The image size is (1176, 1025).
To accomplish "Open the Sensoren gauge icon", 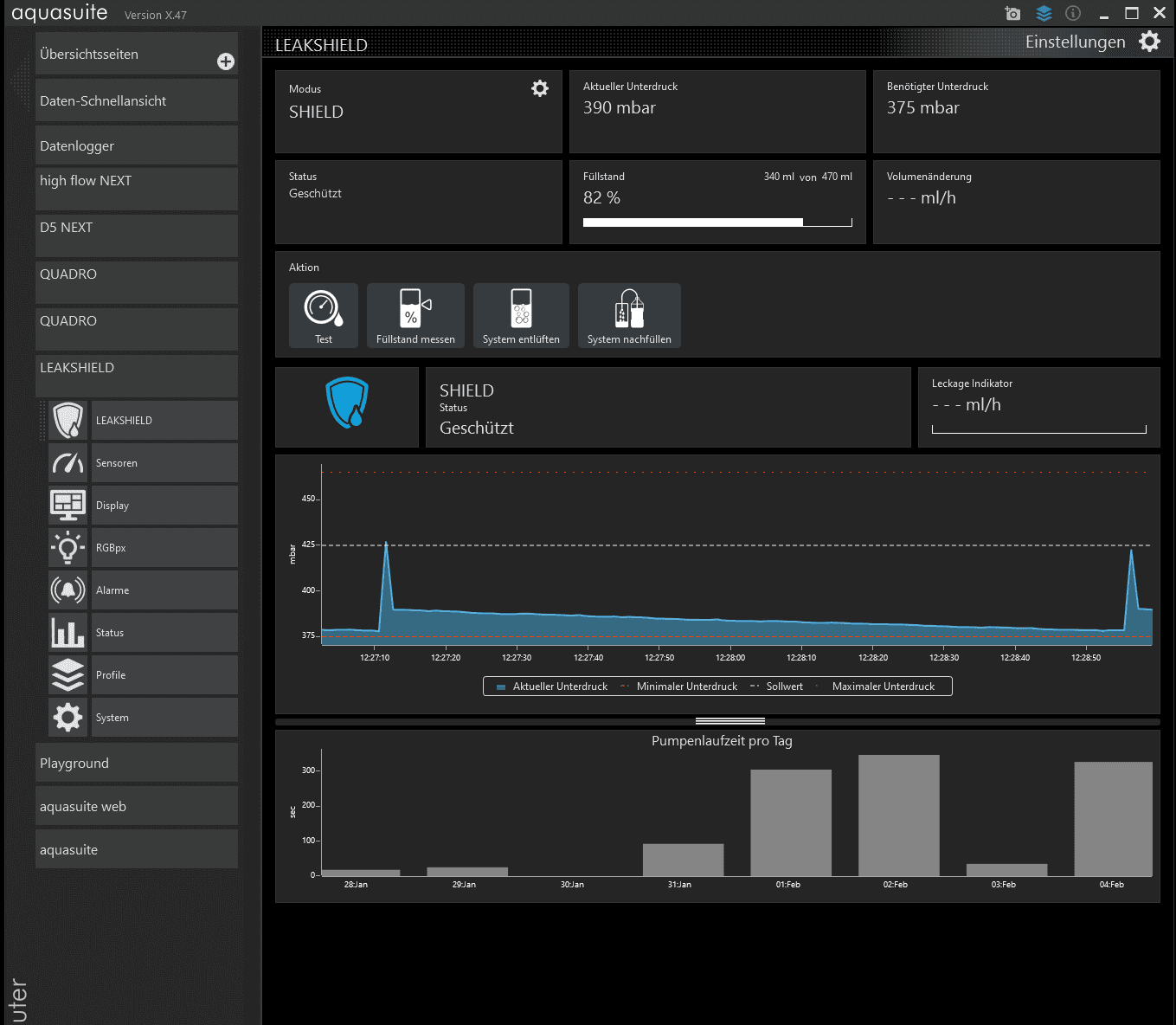I will pyautogui.click(x=68, y=462).
